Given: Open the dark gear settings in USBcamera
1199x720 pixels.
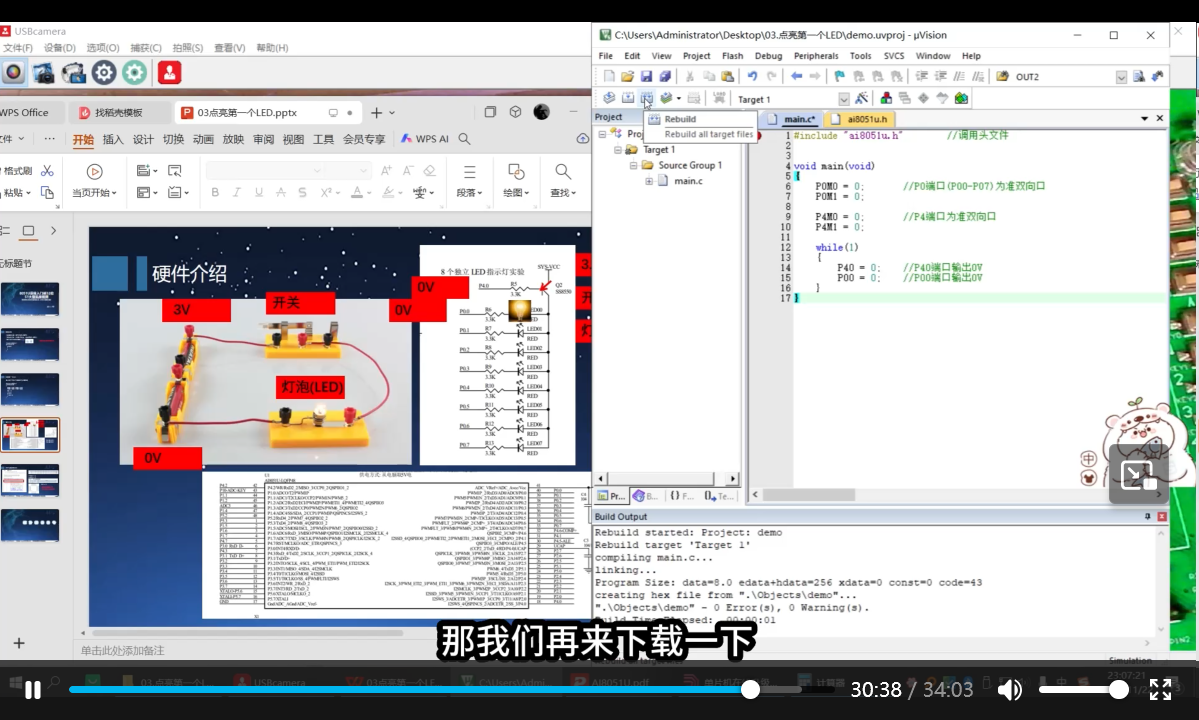Looking at the screenshot, I should click(104, 73).
